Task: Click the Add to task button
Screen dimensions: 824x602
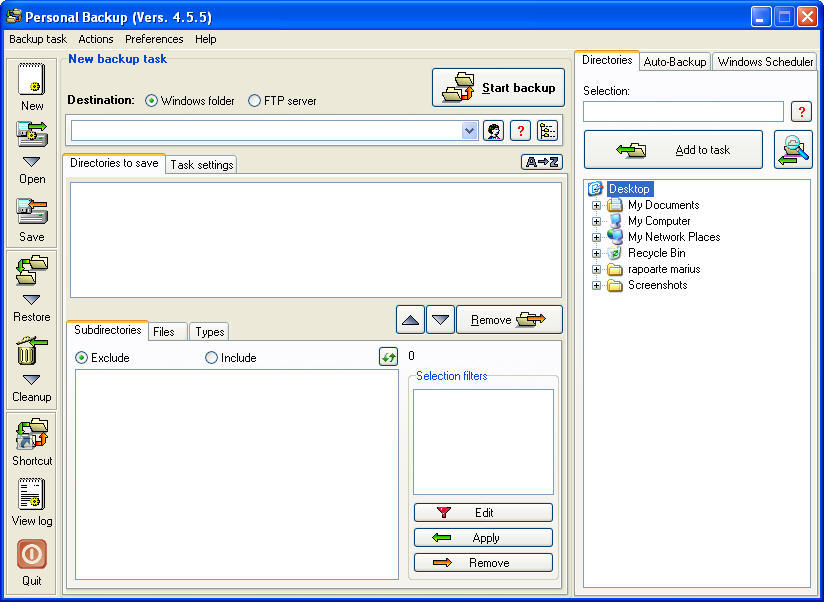Action: [673, 150]
